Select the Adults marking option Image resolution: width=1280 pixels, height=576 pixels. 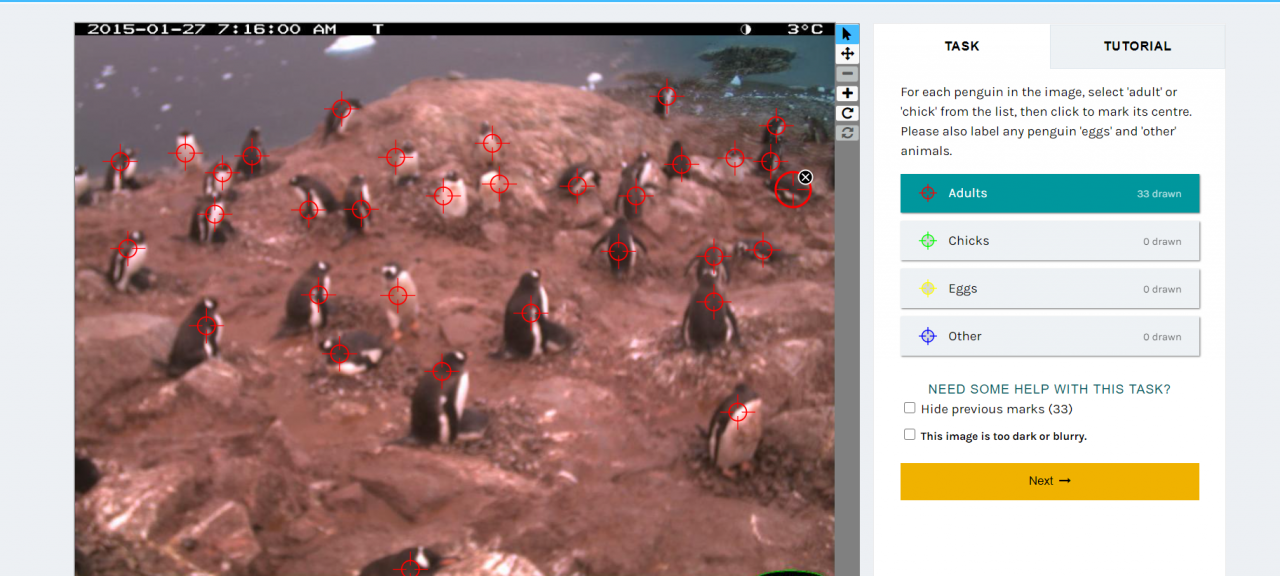[x=1049, y=193]
